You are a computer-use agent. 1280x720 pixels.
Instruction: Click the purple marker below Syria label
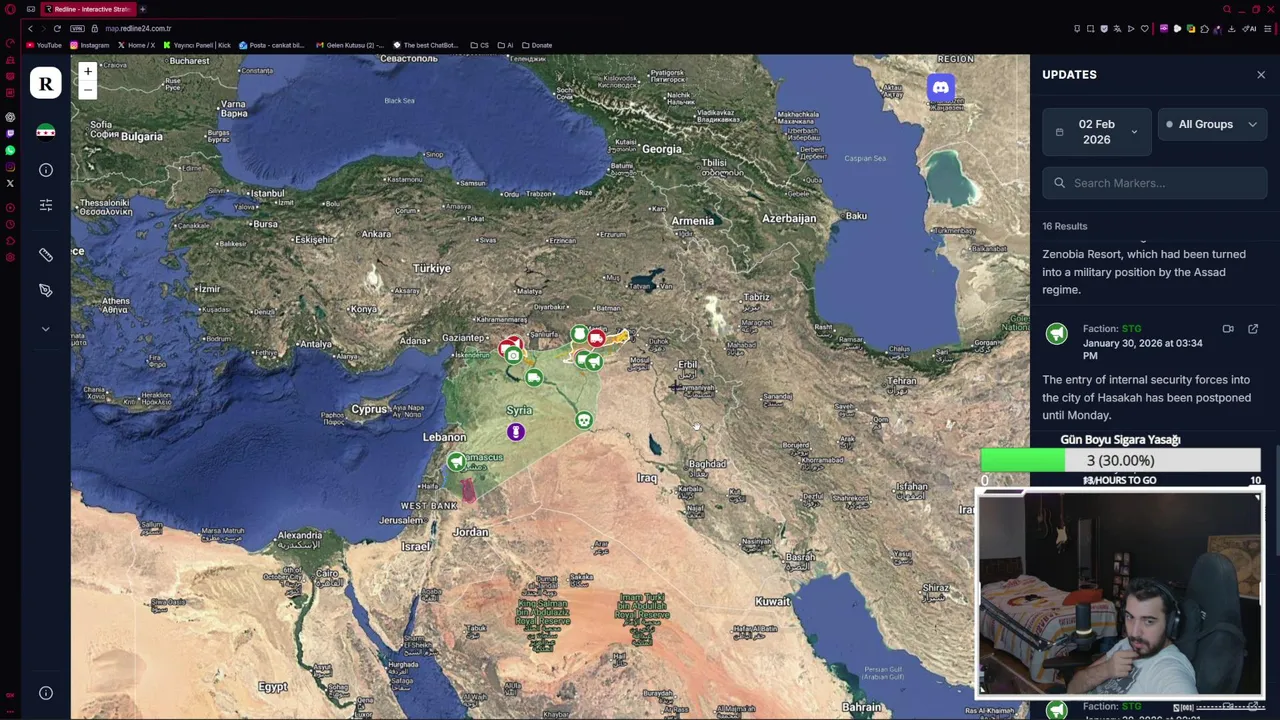pyautogui.click(x=516, y=431)
